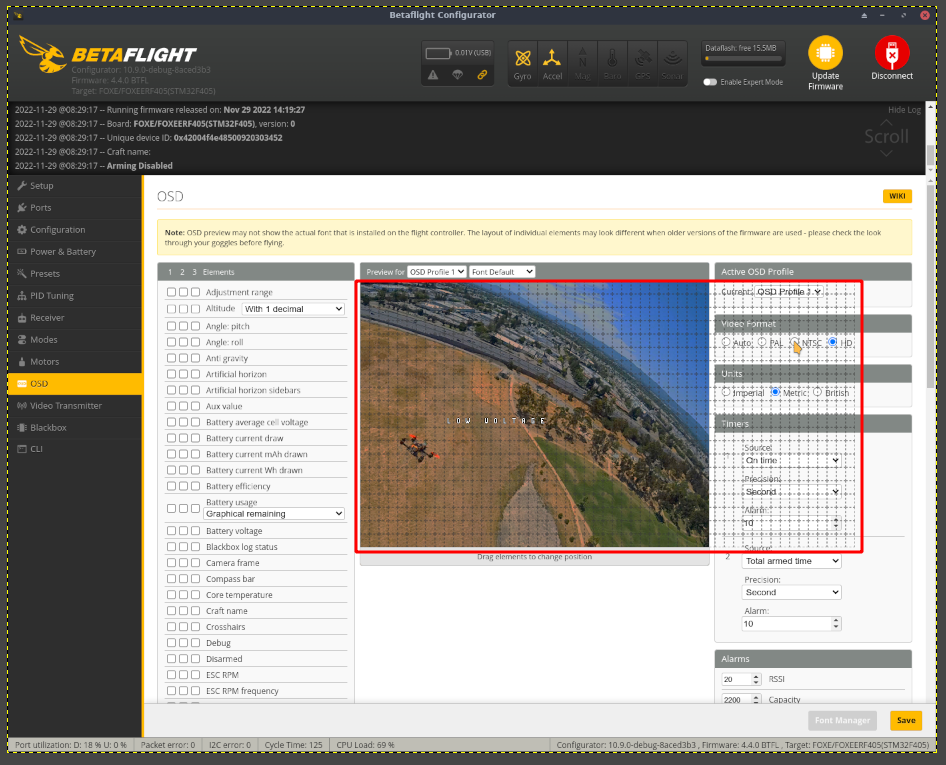
Task: Click the Hide Log link
Action: tap(903, 109)
